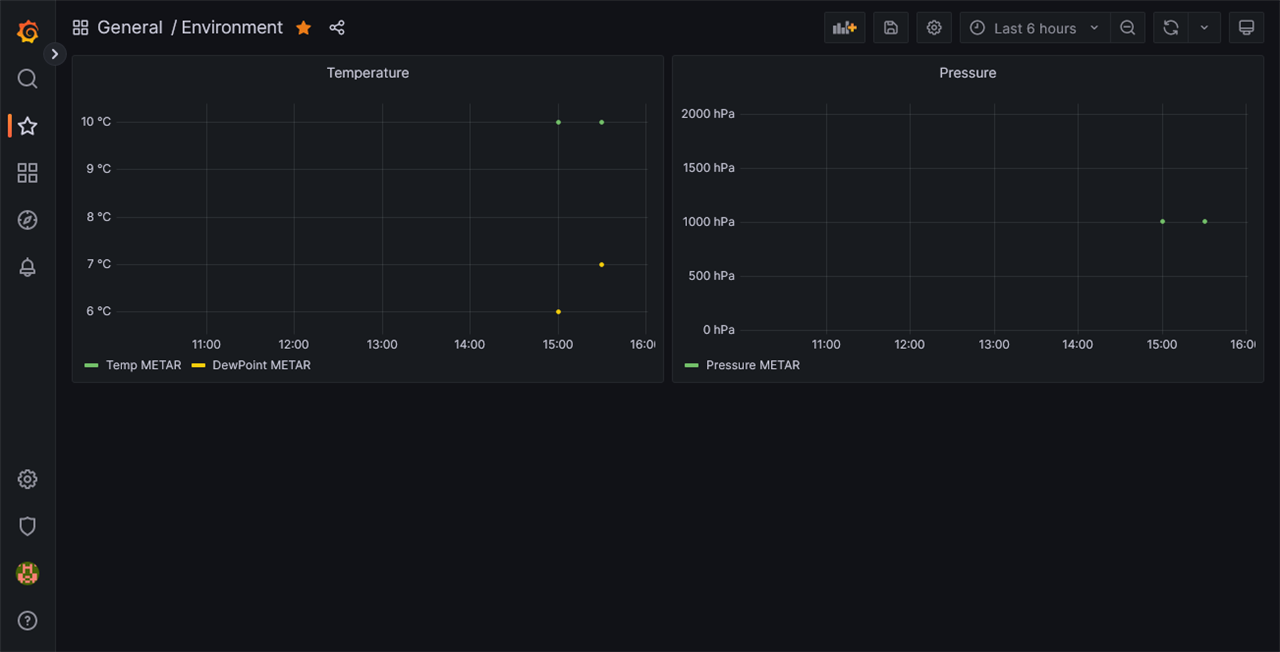1280x652 pixels.
Task: Open the refresh interval dropdown
Action: pyautogui.click(x=1204, y=28)
